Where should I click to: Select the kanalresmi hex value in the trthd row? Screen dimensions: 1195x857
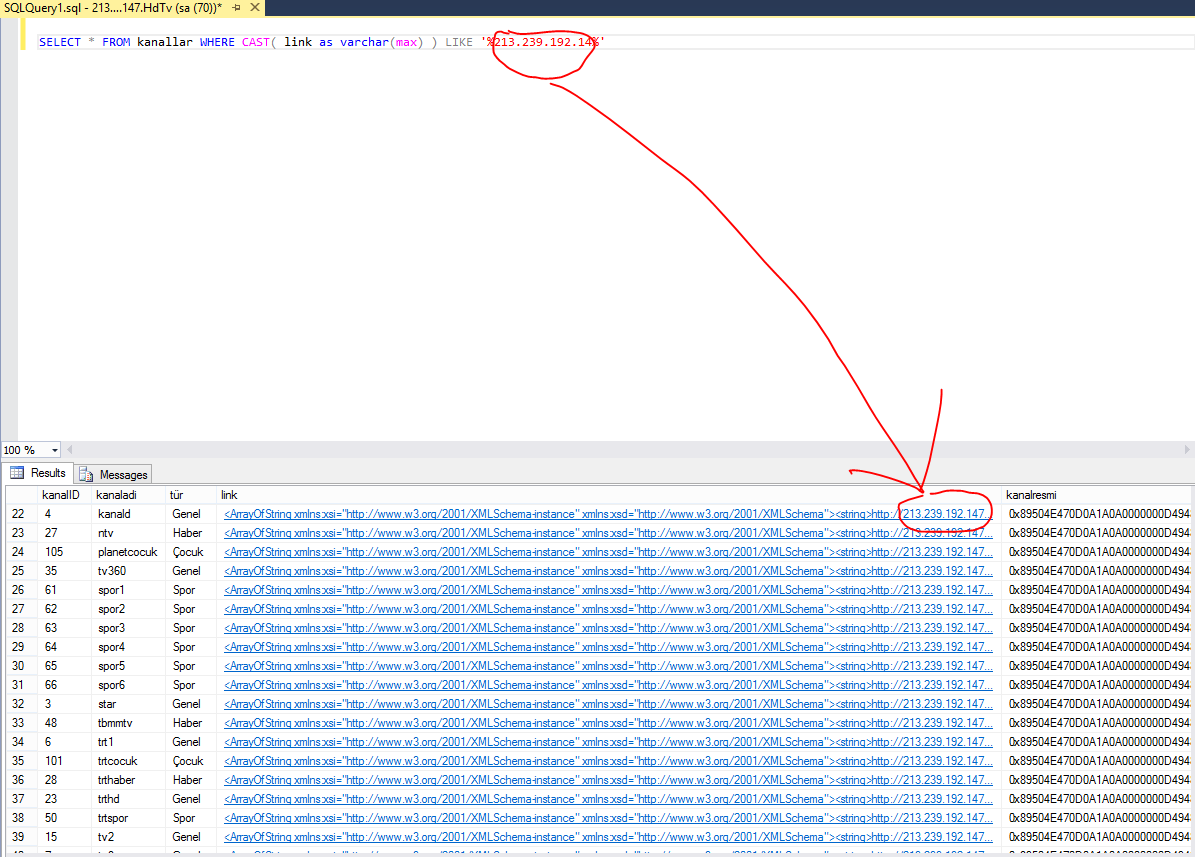click(x=1098, y=799)
